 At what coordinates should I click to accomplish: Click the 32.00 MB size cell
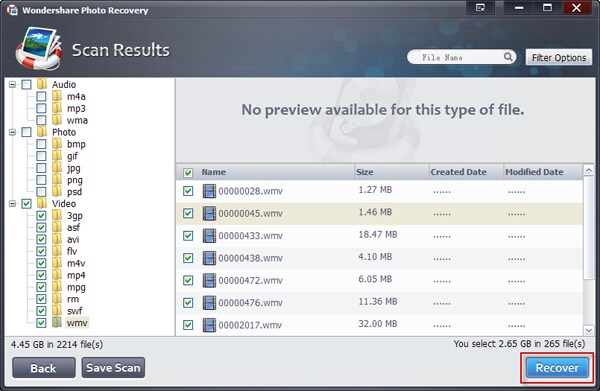[x=377, y=324]
